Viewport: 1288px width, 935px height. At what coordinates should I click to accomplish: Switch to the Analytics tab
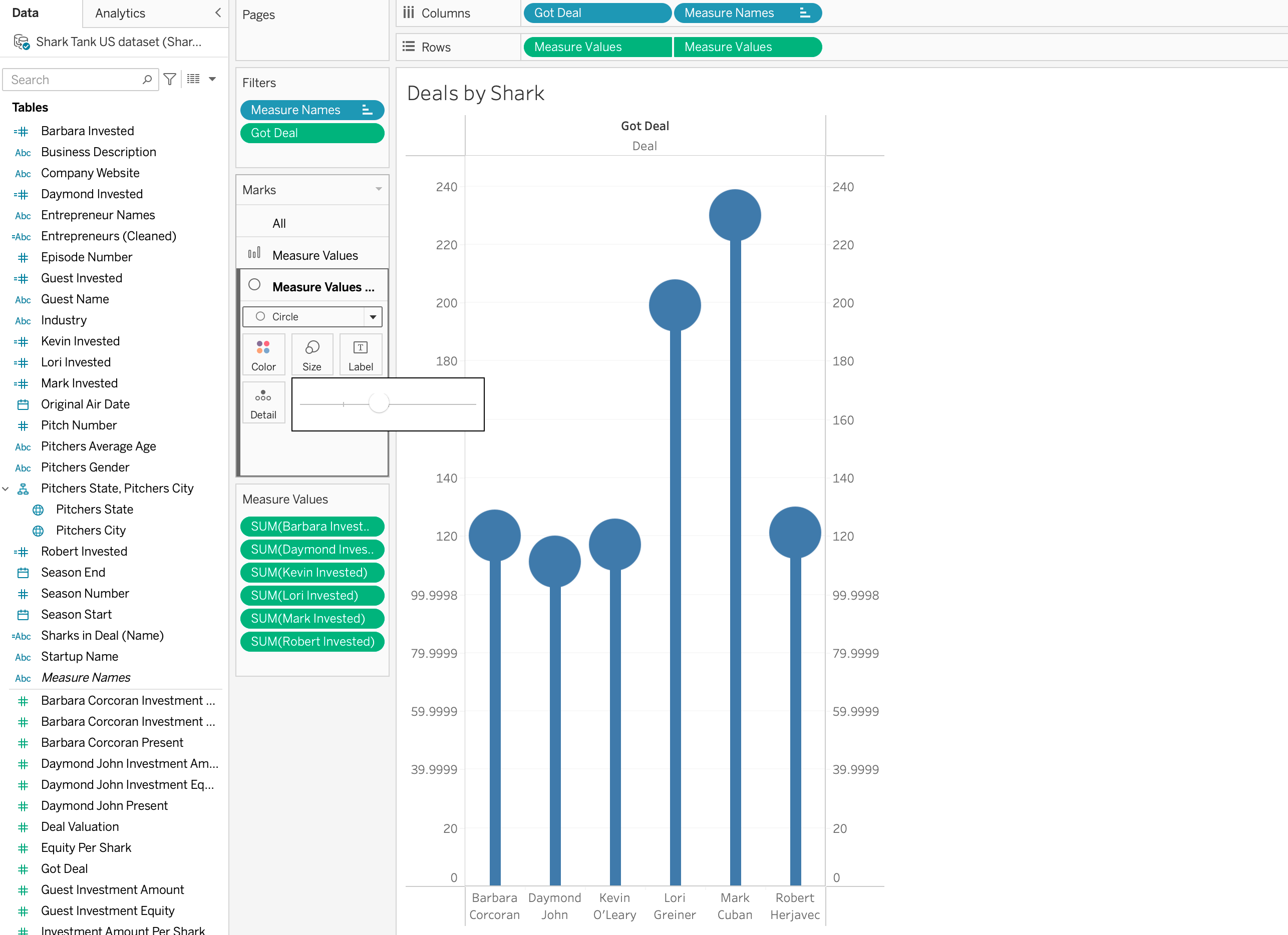click(x=120, y=13)
